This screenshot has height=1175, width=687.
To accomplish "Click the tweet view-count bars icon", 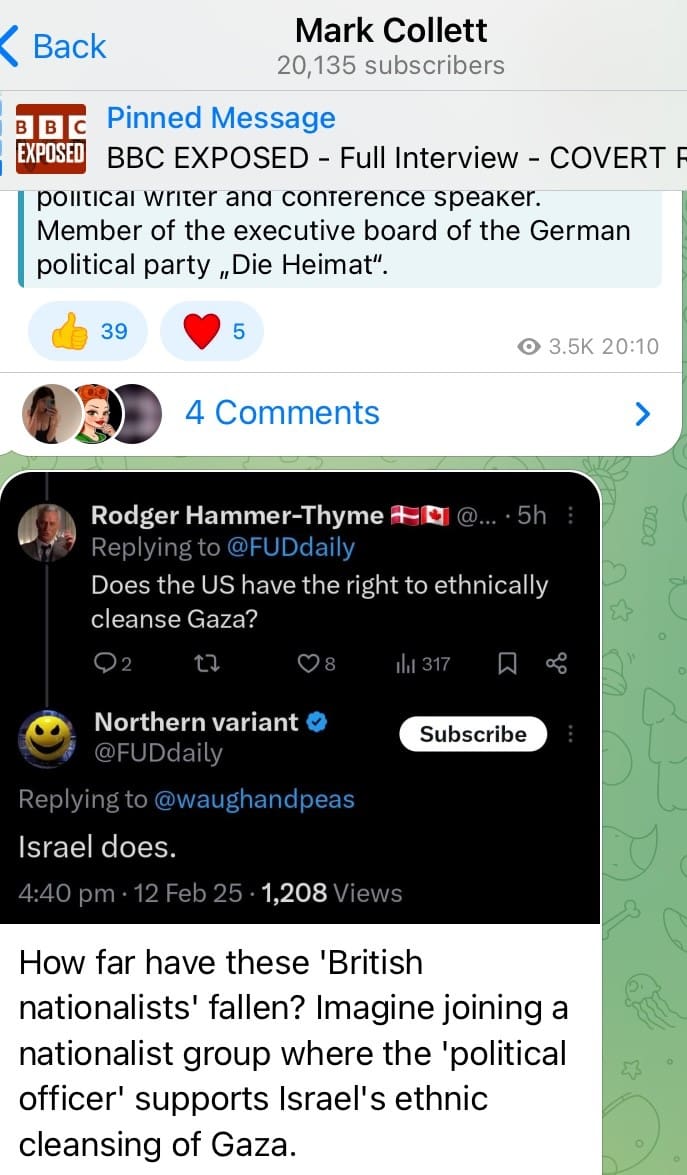I will (405, 663).
